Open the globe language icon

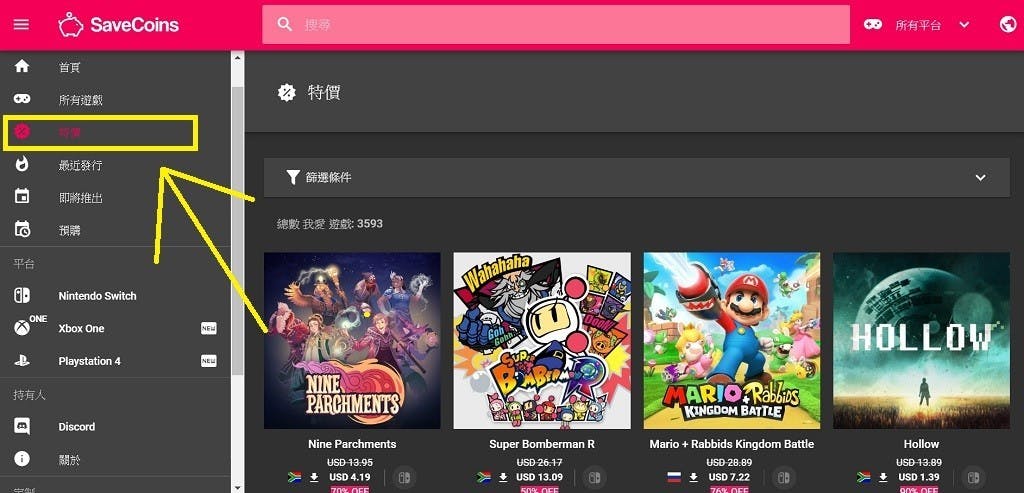[x=1008, y=25]
